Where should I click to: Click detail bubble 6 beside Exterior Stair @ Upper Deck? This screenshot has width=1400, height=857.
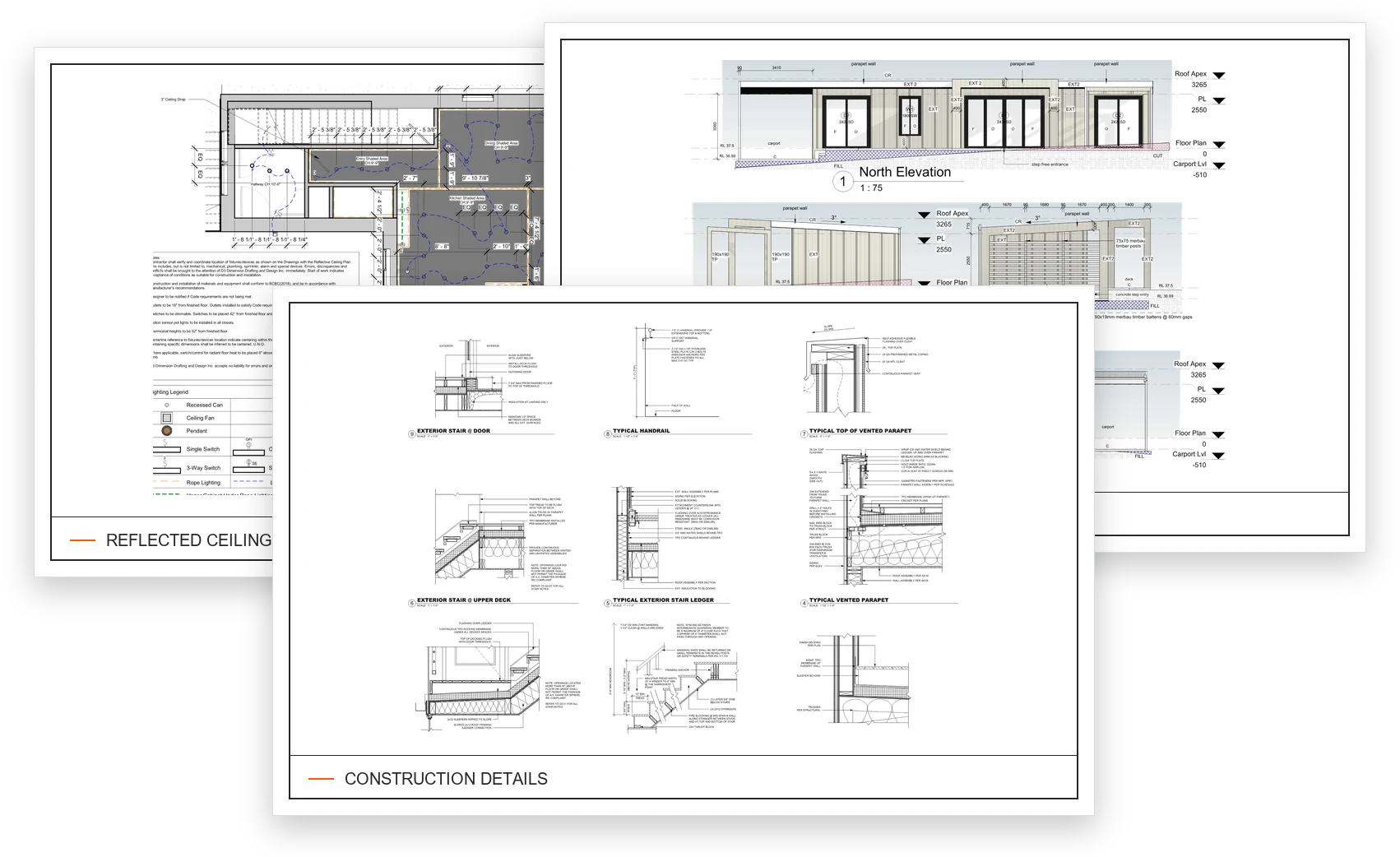tap(412, 603)
